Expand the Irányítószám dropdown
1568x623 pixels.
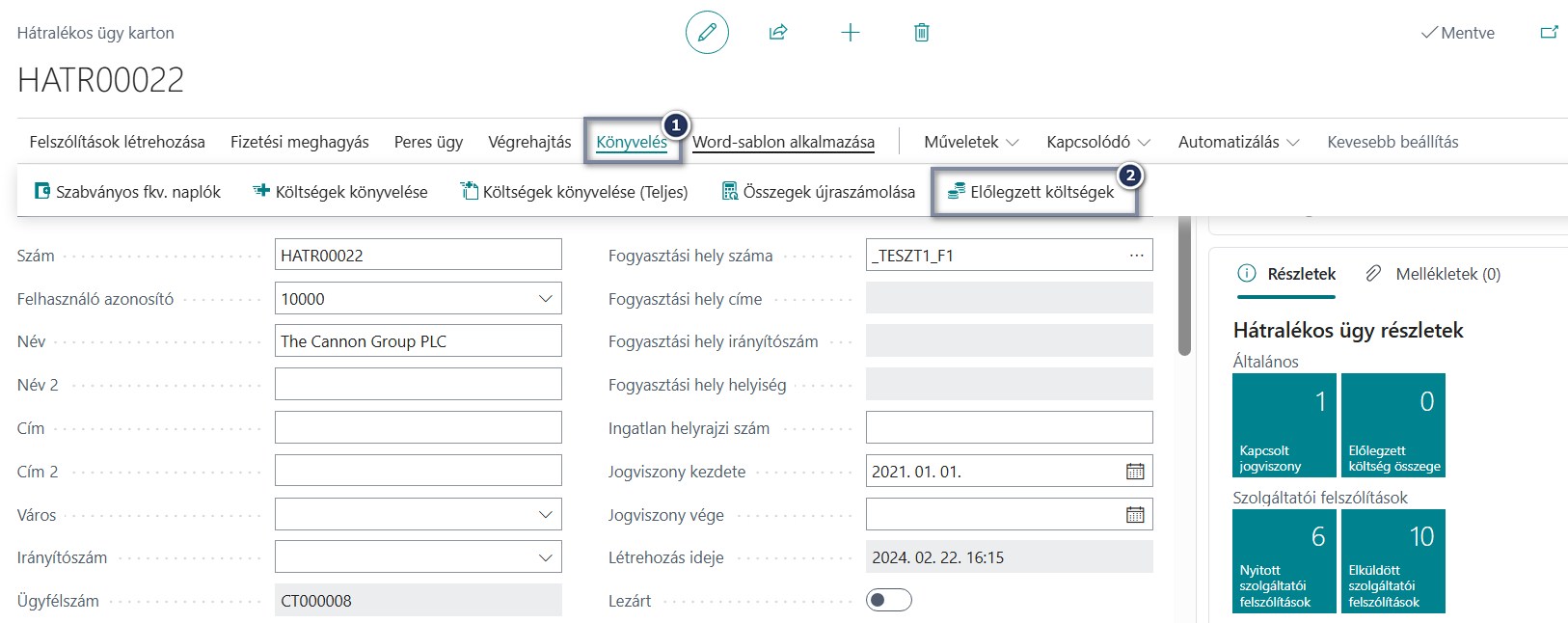tap(546, 557)
